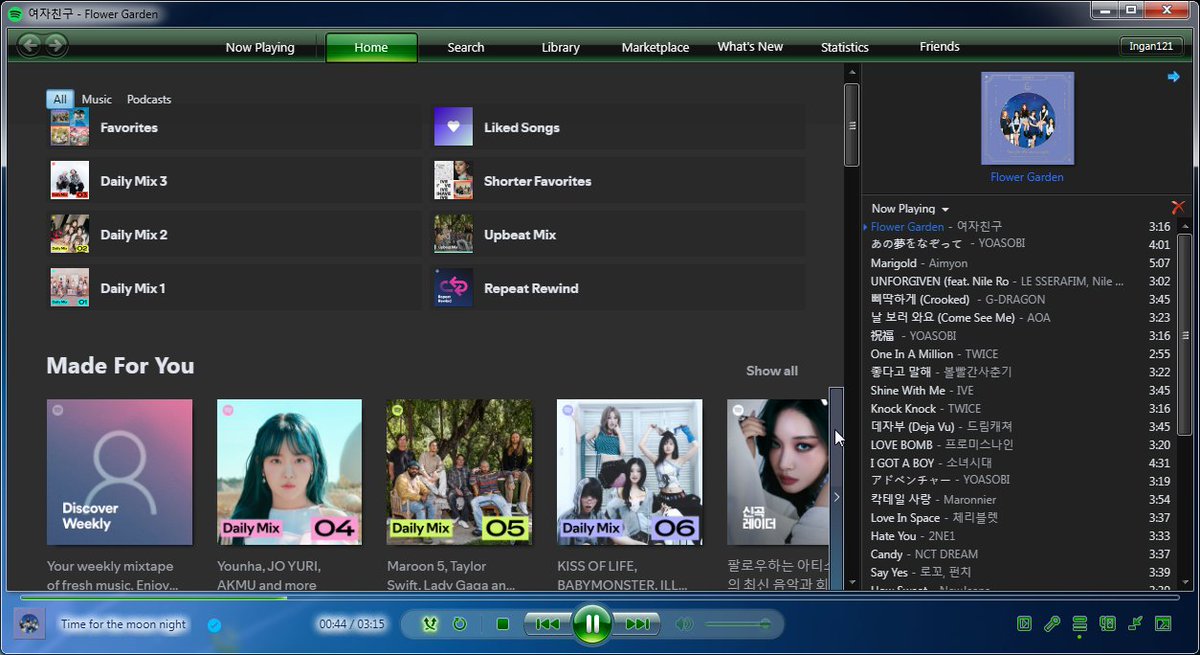The image size is (1200, 655).
Task: Go back with the left arrow button
Action: (x=29, y=44)
